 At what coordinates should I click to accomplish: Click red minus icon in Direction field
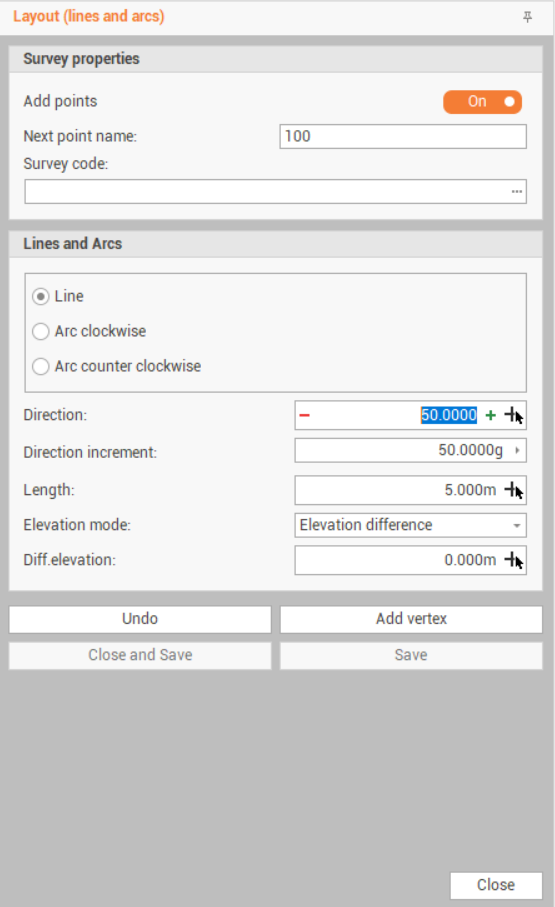[x=304, y=415]
